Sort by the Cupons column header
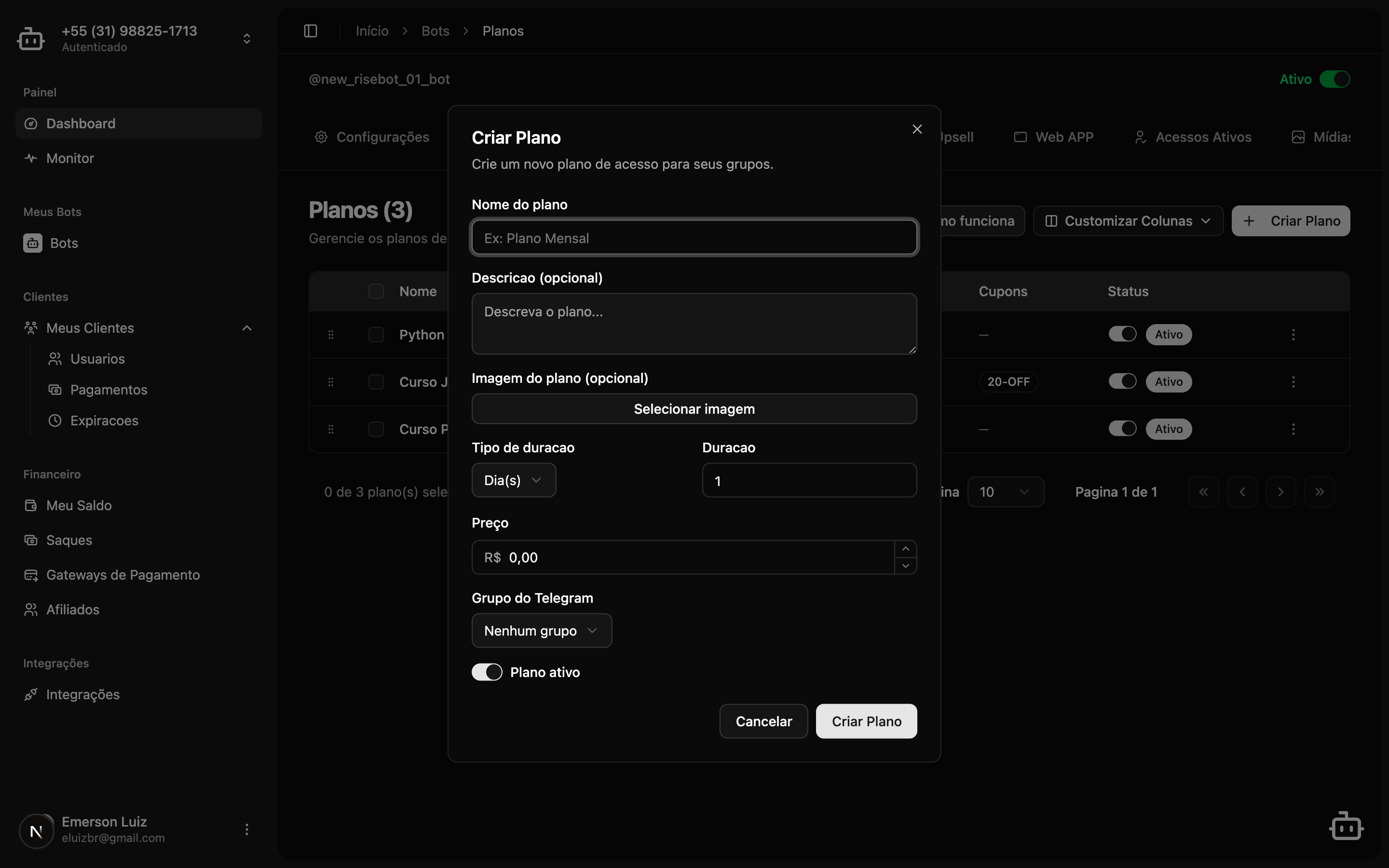Viewport: 1389px width, 868px height. pos(1003,292)
